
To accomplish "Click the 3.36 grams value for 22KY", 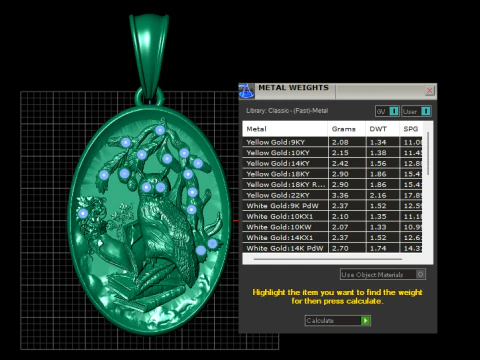I will [340, 195].
